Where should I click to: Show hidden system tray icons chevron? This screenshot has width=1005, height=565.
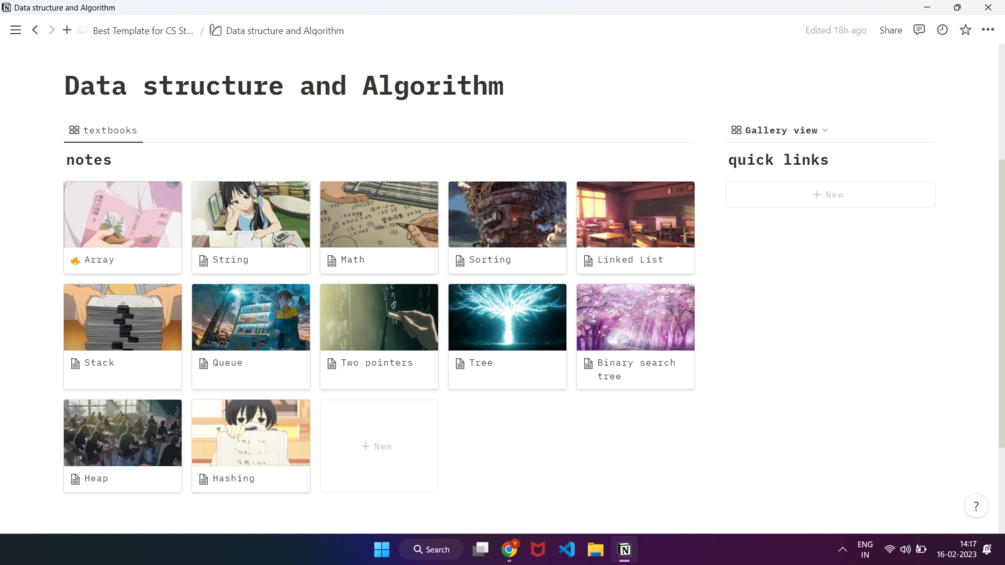842,549
